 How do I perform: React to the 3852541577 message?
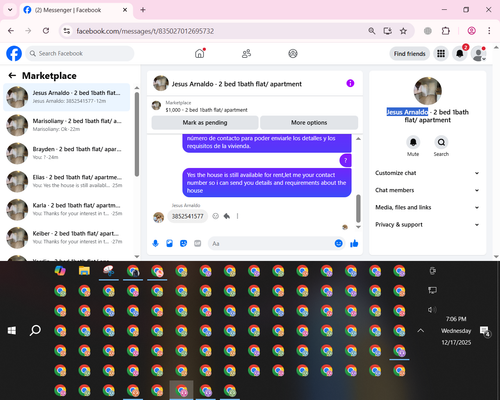click(216, 216)
